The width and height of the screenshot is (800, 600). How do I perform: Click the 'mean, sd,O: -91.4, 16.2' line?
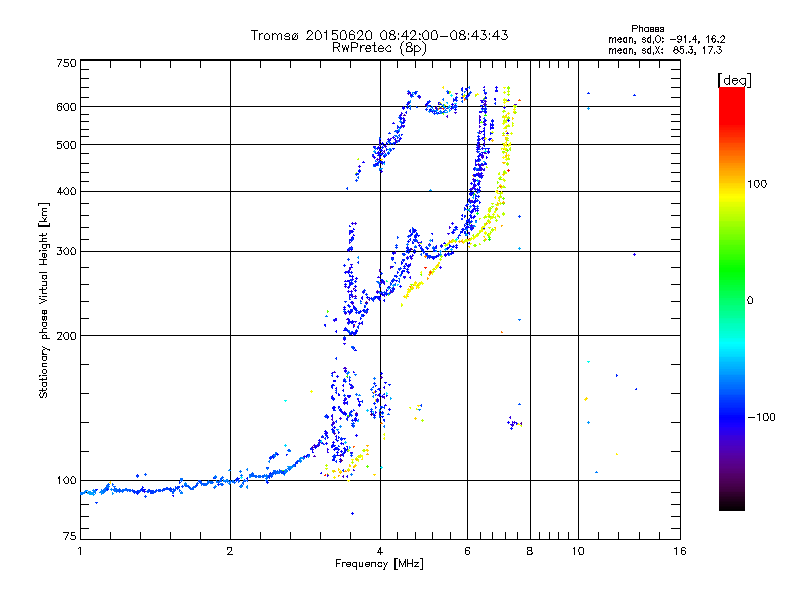(666, 39)
